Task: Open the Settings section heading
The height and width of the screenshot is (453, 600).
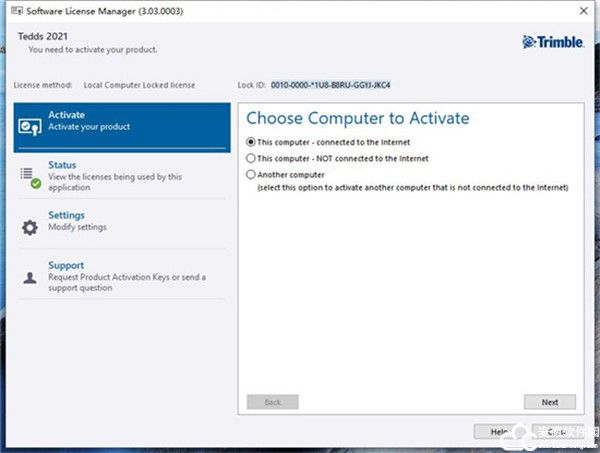Action: tap(66, 215)
